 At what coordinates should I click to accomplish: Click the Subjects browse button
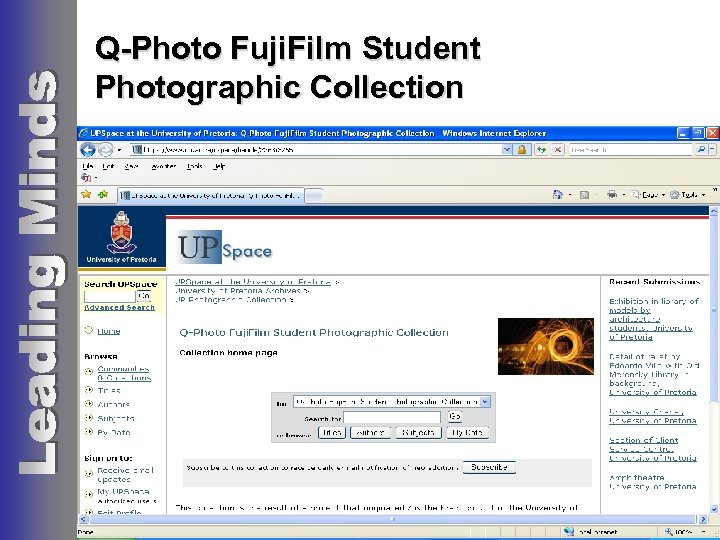click(x=418, y=433)
